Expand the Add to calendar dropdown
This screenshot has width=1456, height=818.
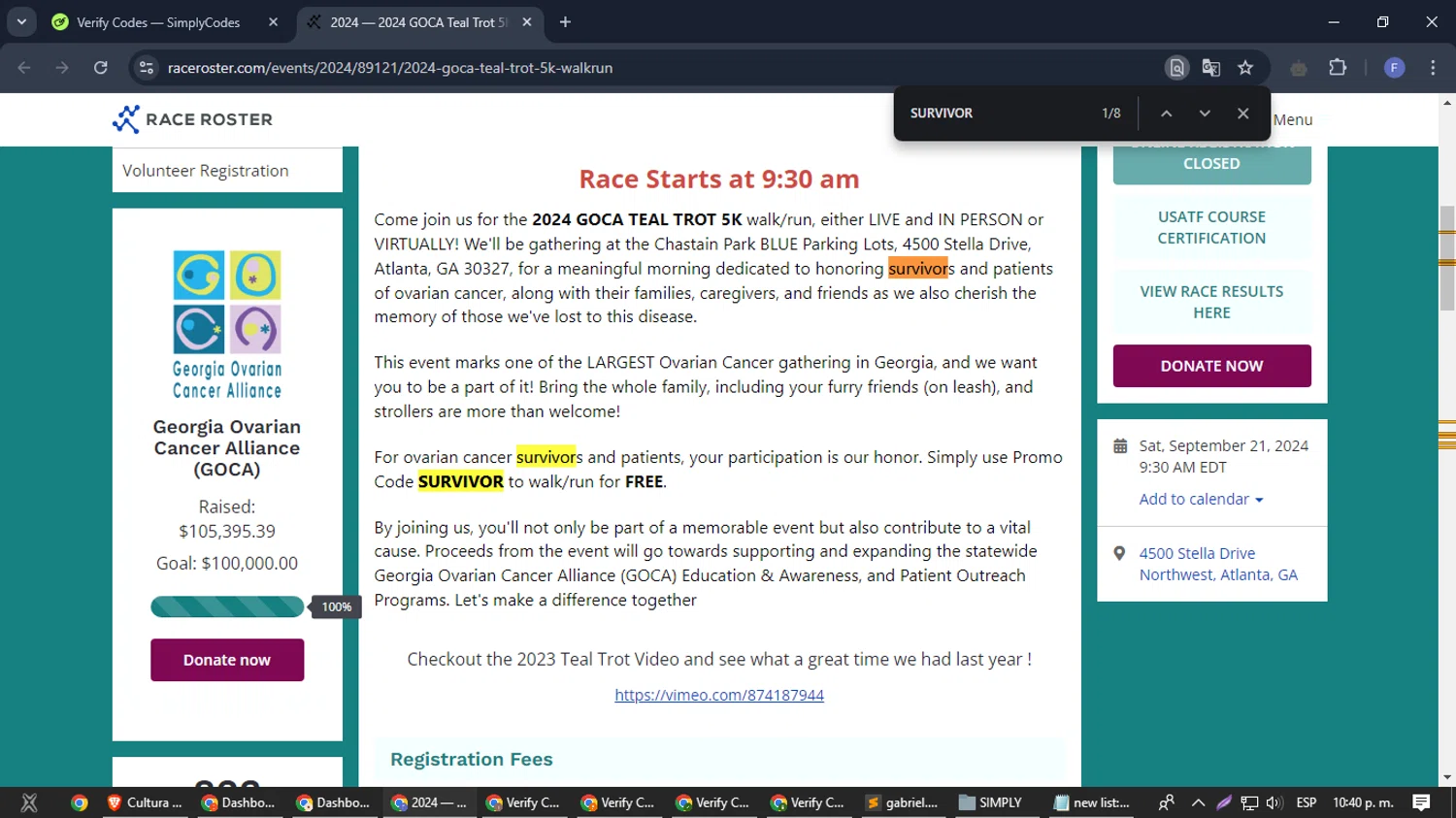(x=1202, y=499)
